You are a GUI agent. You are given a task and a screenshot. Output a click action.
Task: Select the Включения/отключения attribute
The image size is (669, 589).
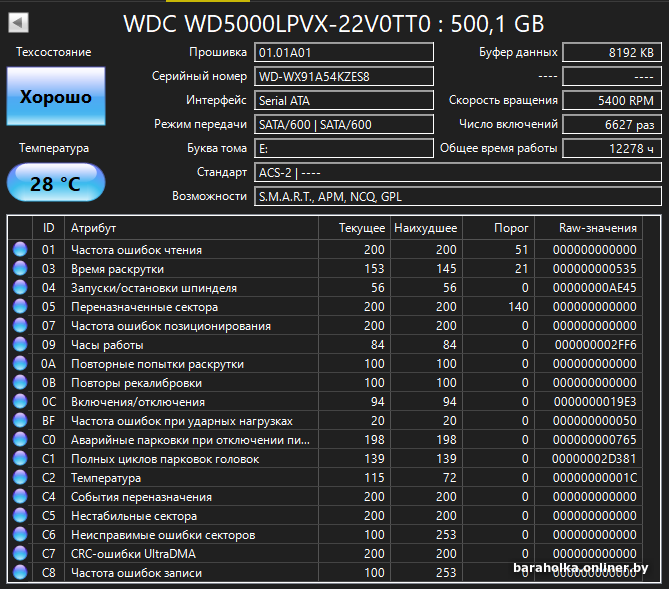pyautogui.click(x=138, y=402)
